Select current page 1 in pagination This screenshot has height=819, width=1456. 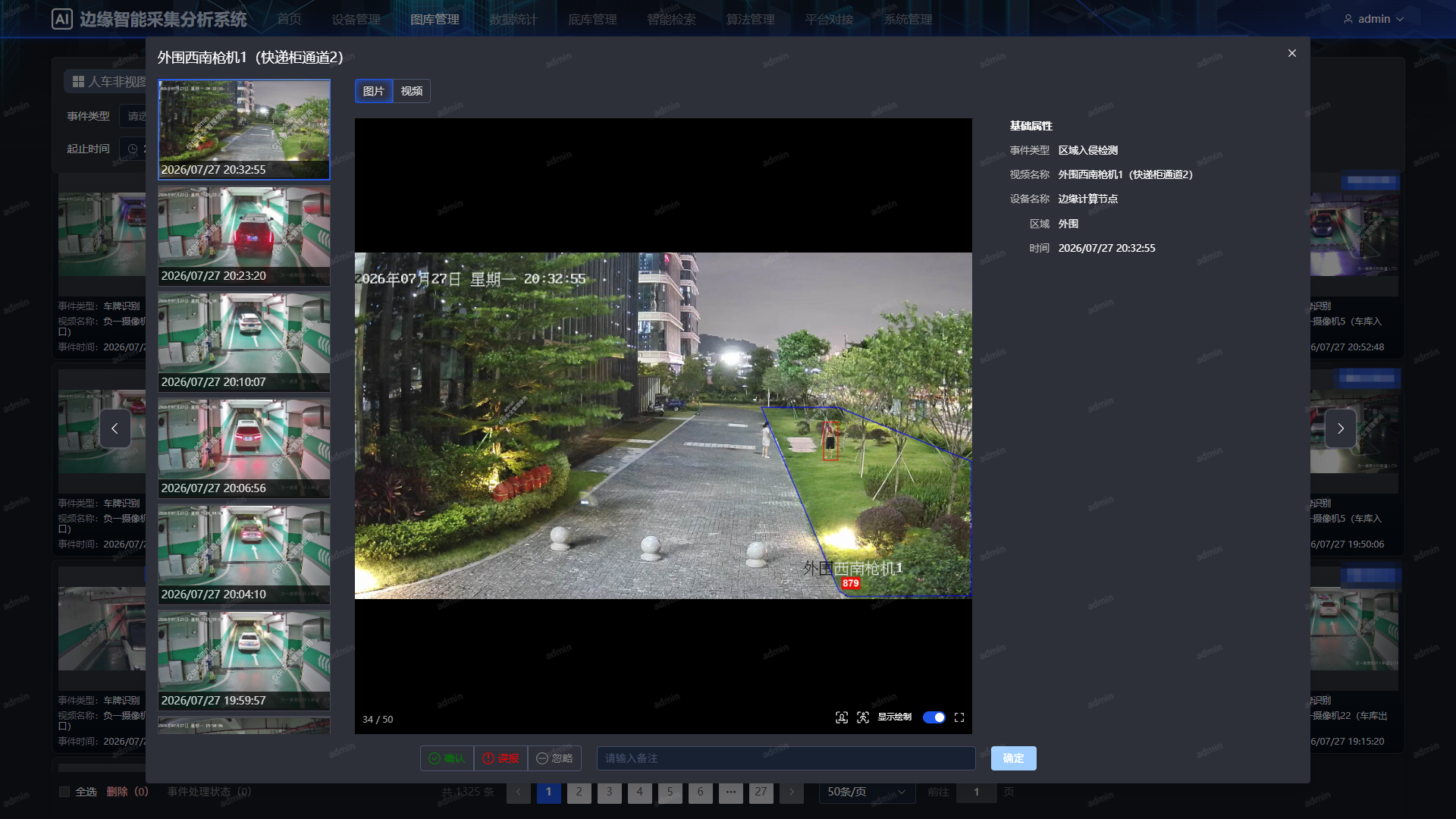(x=549, y=792)
